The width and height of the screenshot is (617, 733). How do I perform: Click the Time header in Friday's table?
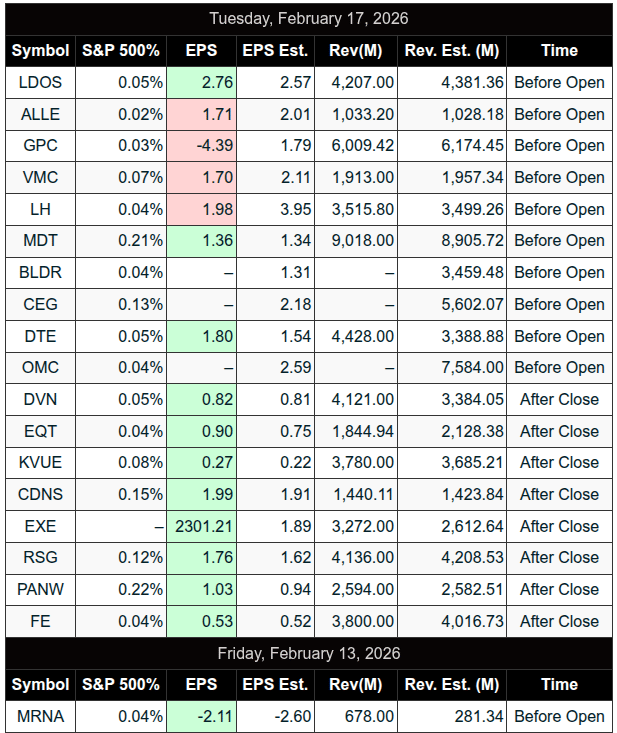coord(559,685)
